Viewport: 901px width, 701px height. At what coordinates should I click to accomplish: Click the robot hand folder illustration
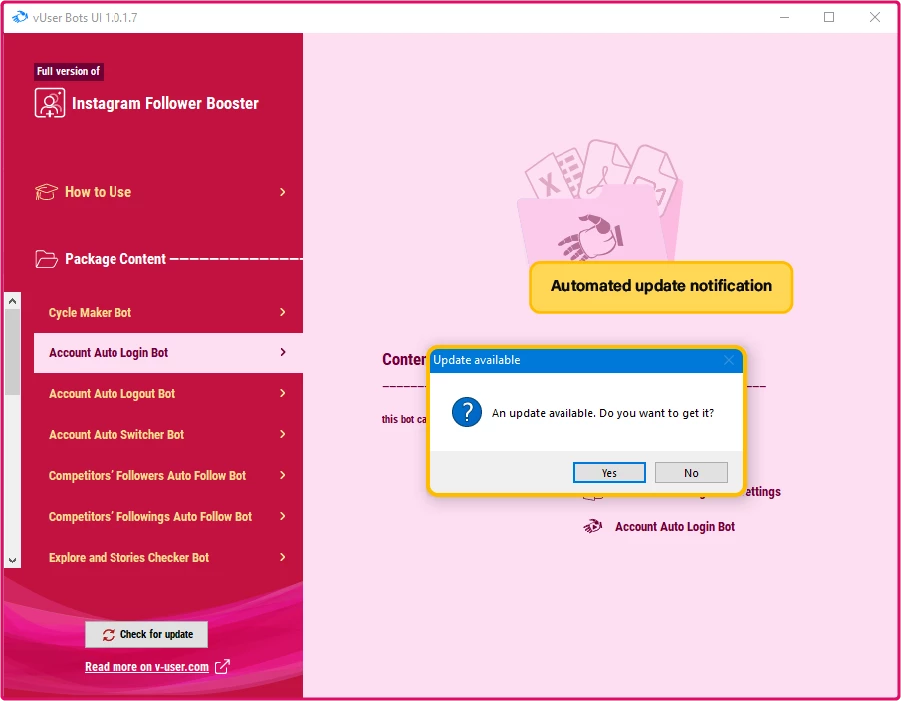(601, 201)
